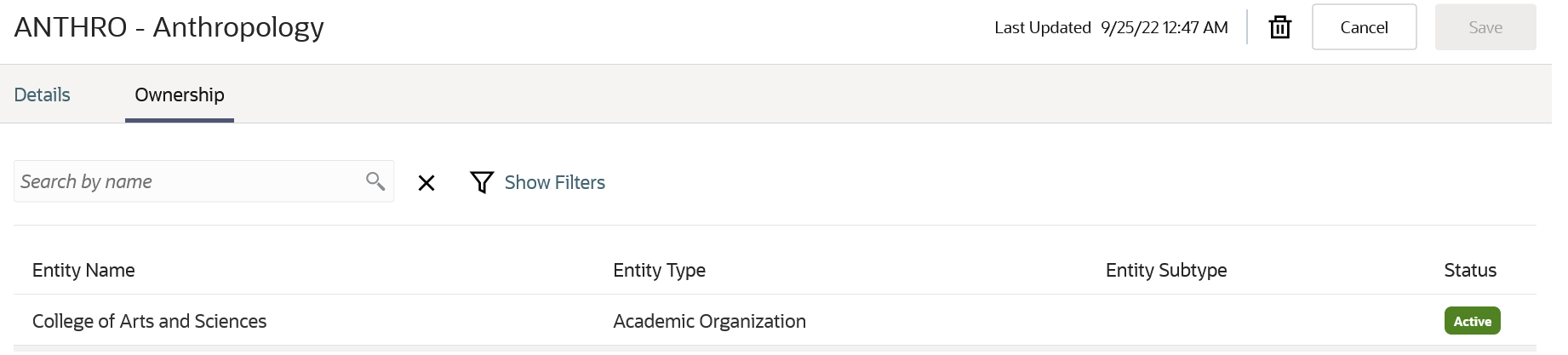Select the Ownership tab
The height and width of the screenshot is (355, 1568).
coord(180,94)
